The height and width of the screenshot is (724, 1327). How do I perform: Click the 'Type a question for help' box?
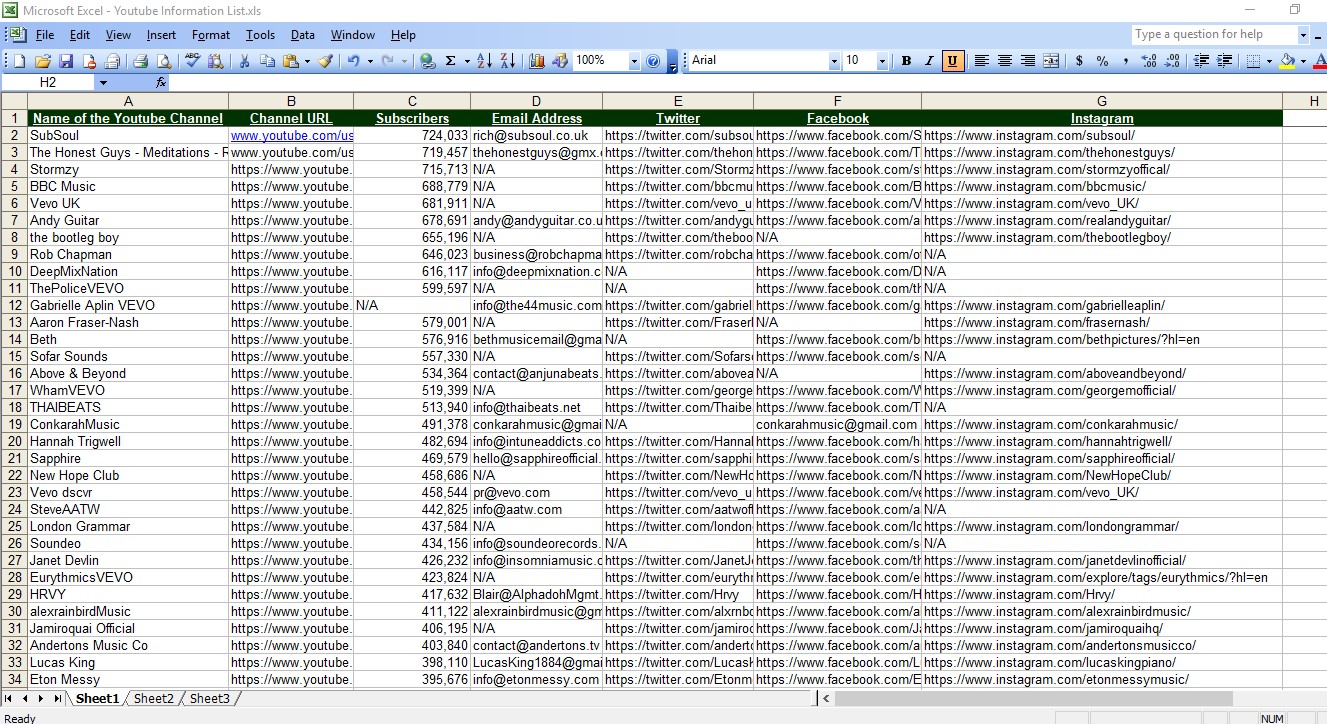click(x=1213, y=34)
